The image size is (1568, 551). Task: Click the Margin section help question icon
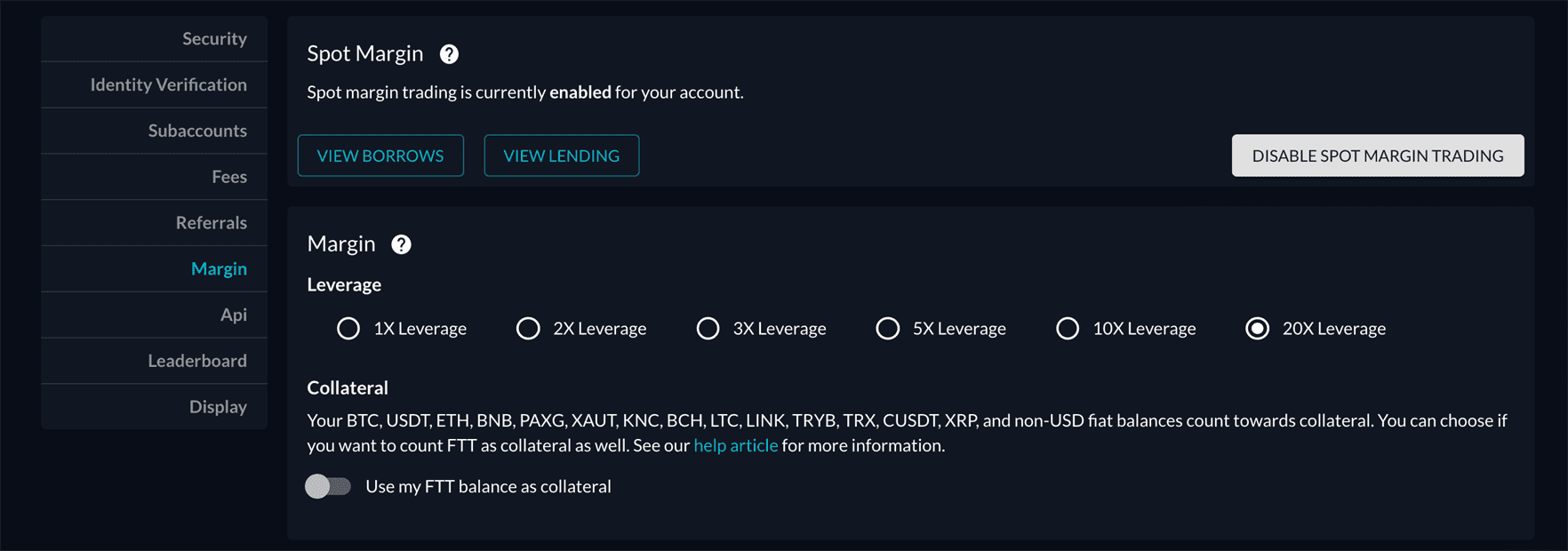click(401, 244)
